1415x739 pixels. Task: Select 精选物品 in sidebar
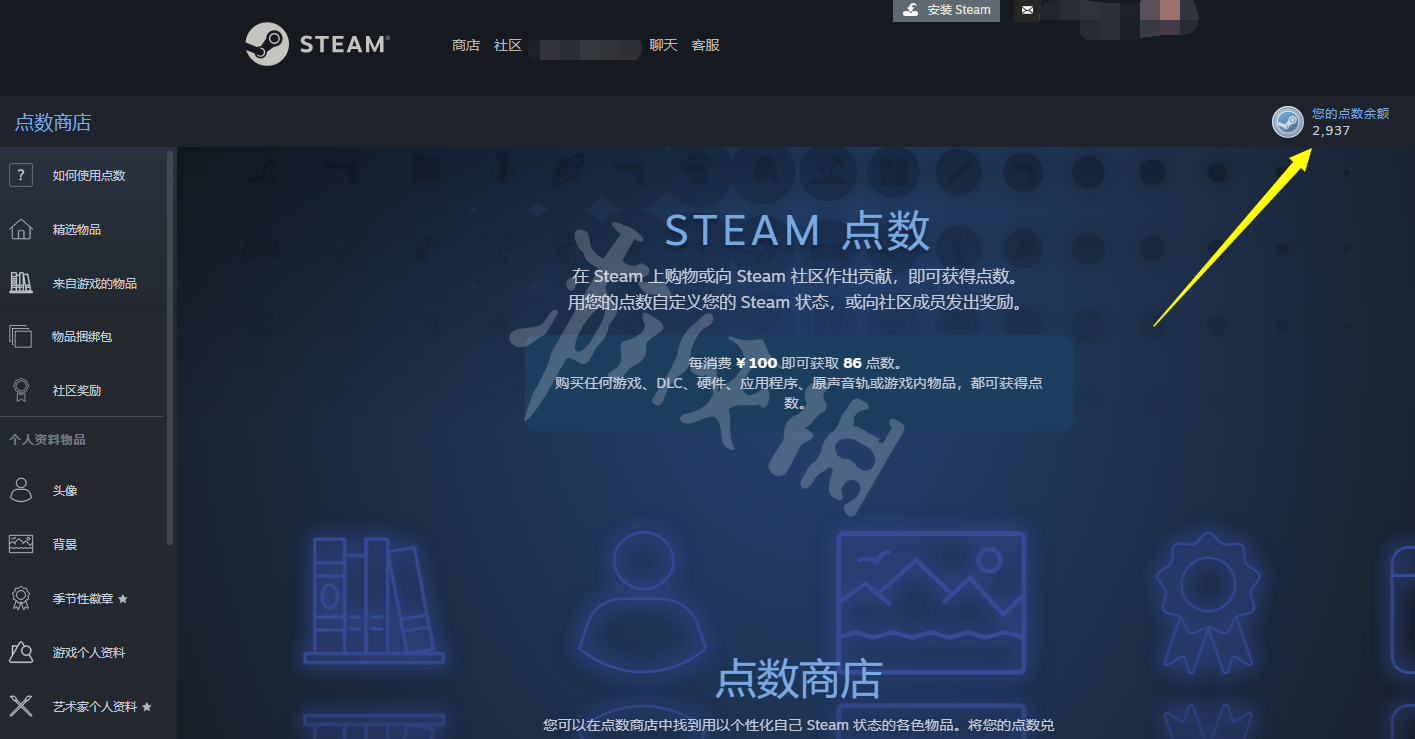coord(77,229)
